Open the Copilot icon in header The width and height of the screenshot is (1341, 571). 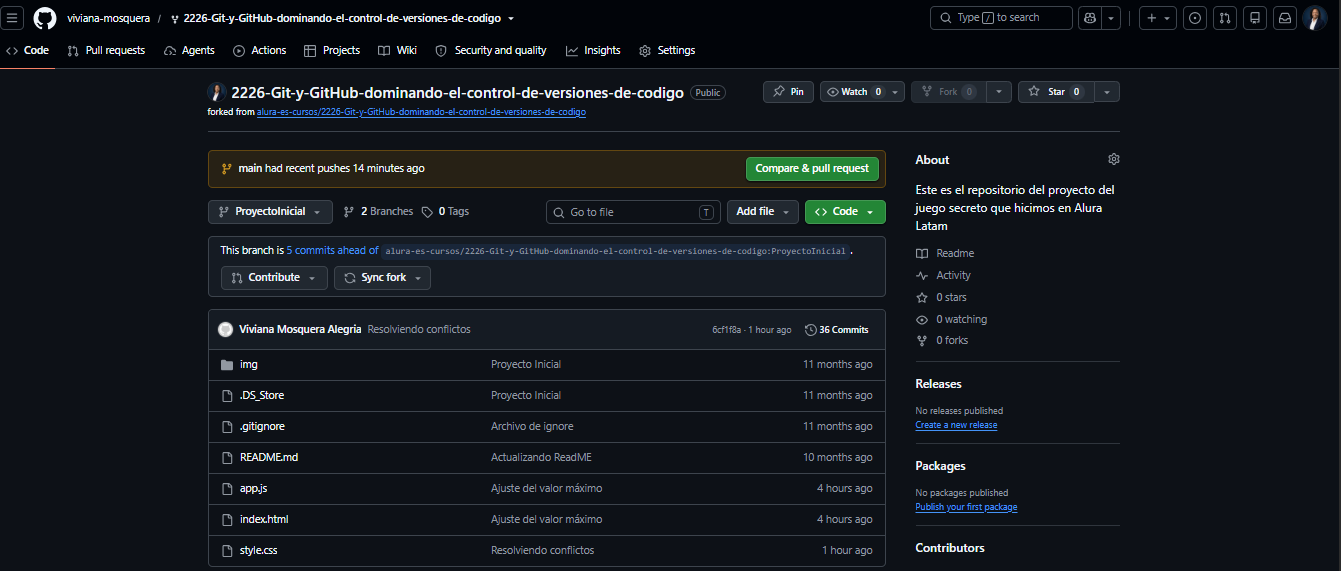[1090, 18]
